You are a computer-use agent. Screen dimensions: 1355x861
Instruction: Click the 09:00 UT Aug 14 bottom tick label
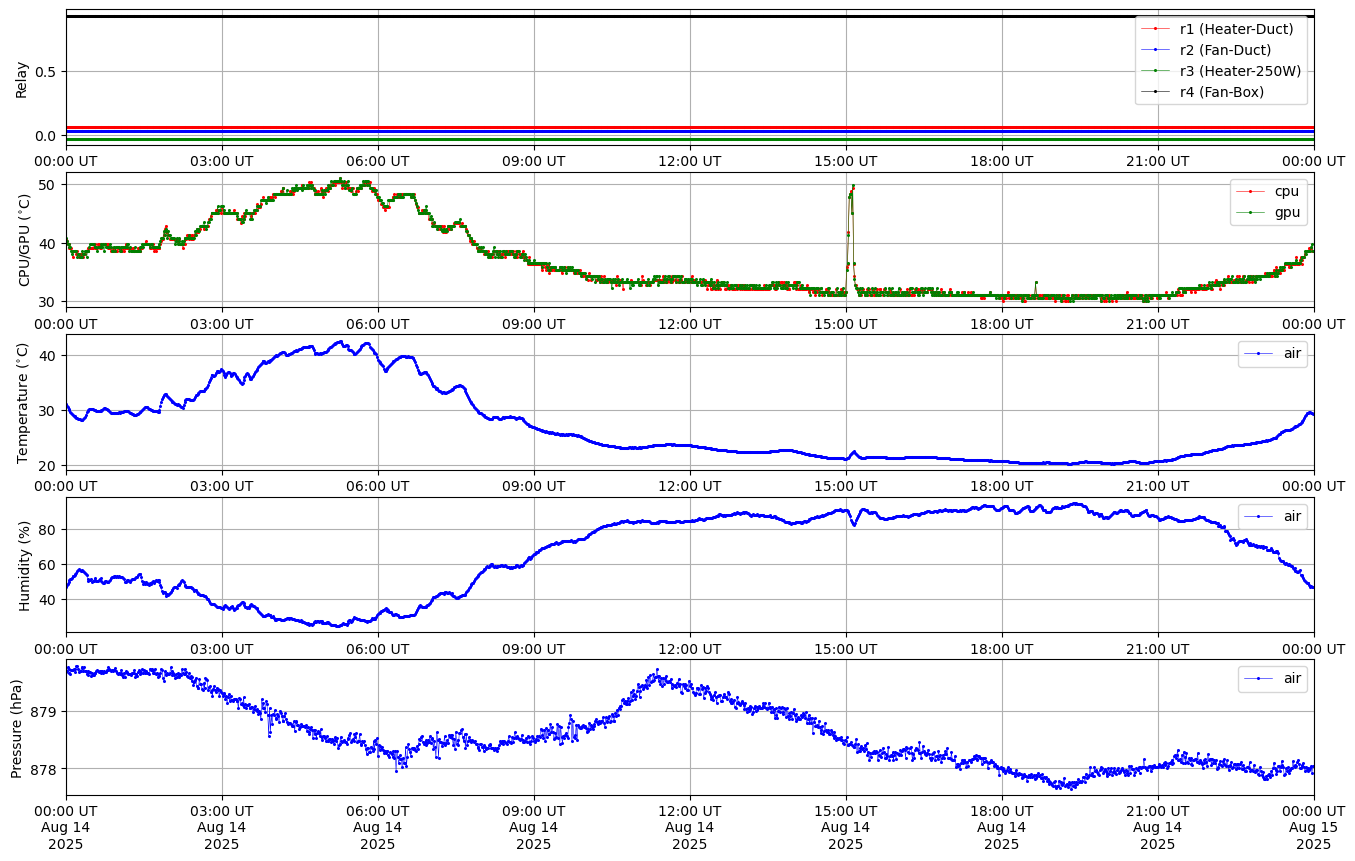[534, 827]
